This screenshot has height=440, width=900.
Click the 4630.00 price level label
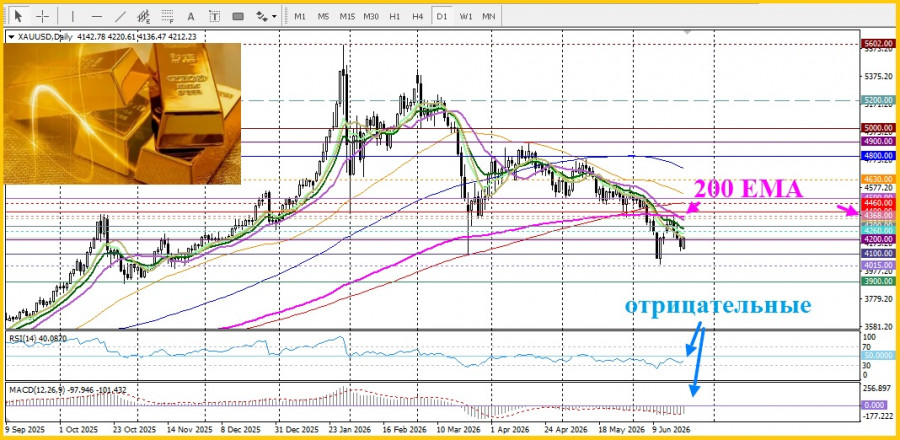click(879, 179)
